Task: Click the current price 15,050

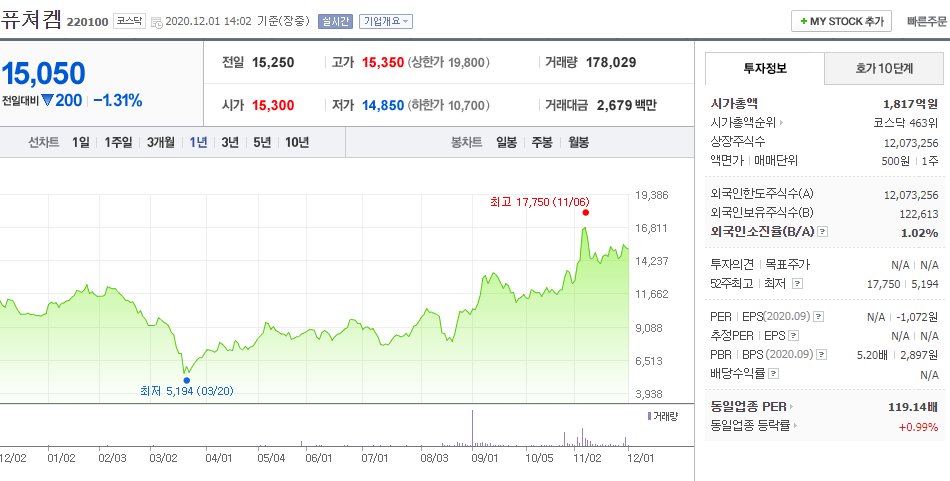Action: [x=43, y=73]
